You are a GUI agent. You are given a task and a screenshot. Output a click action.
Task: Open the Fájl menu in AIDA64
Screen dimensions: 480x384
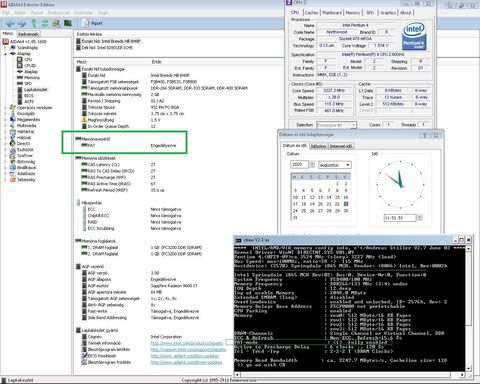tap(6, 13)
